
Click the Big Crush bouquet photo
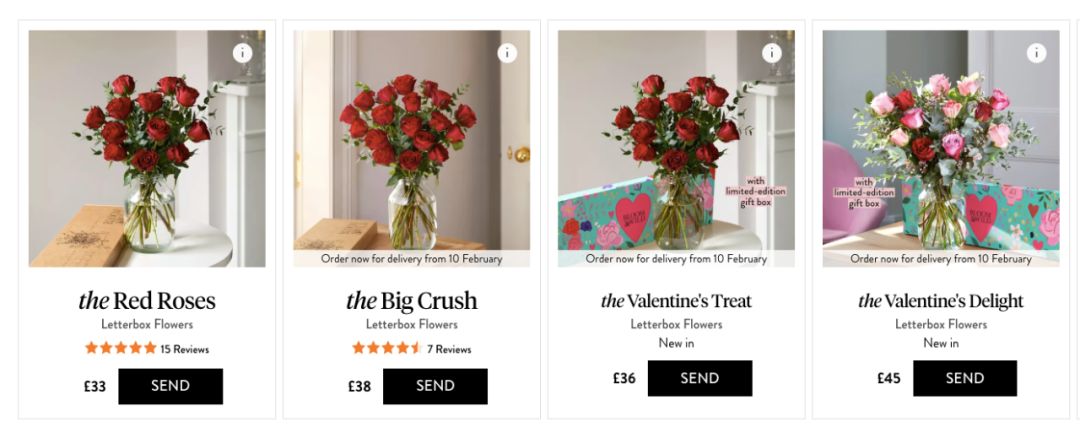pos(412,148)
